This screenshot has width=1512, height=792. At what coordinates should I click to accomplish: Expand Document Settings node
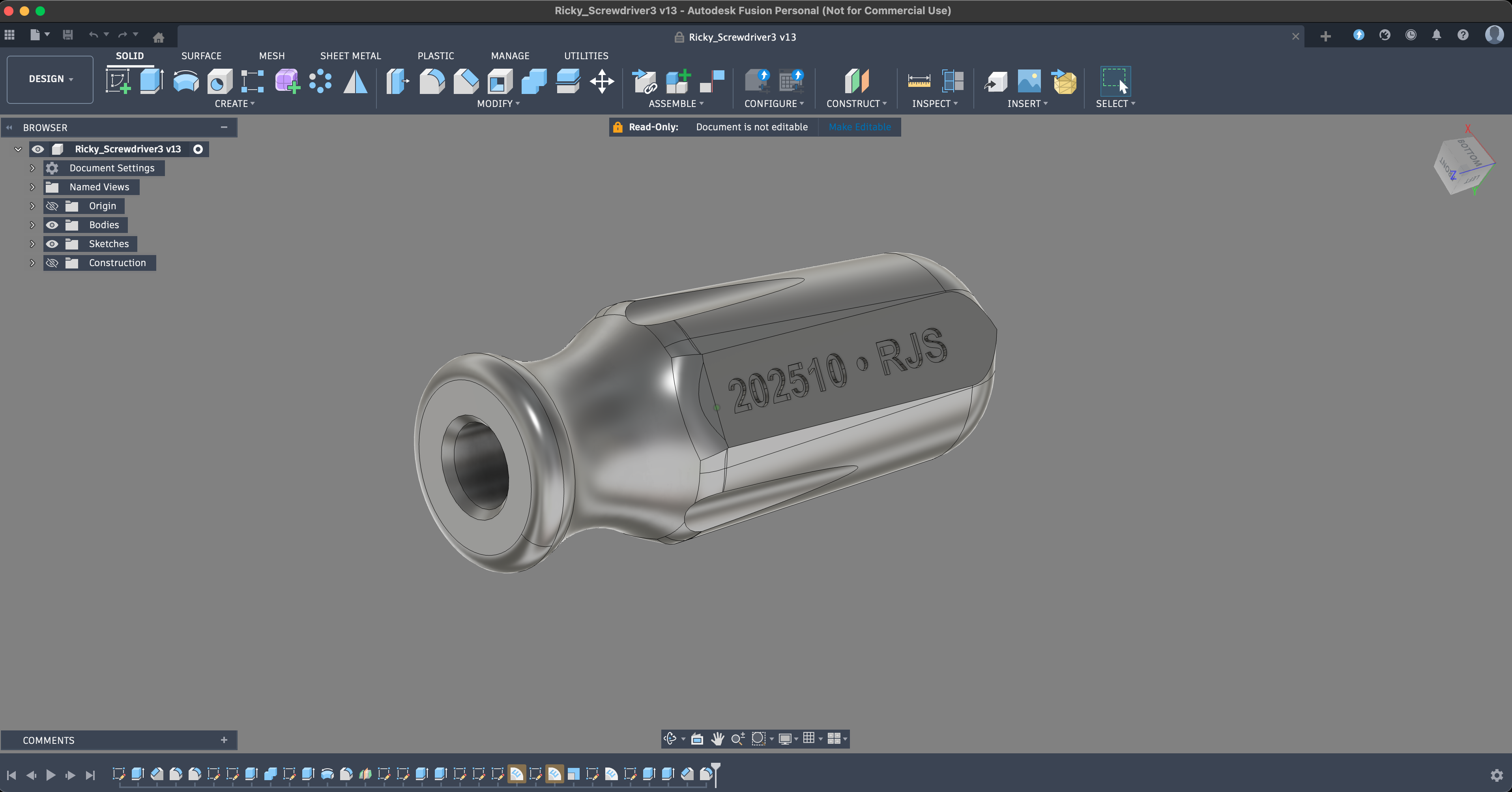(x=32, y=168)
